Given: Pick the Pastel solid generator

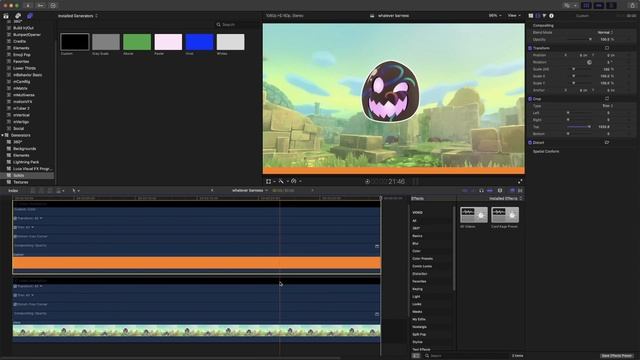Looking at the screenshot, I should pos(168,42).
